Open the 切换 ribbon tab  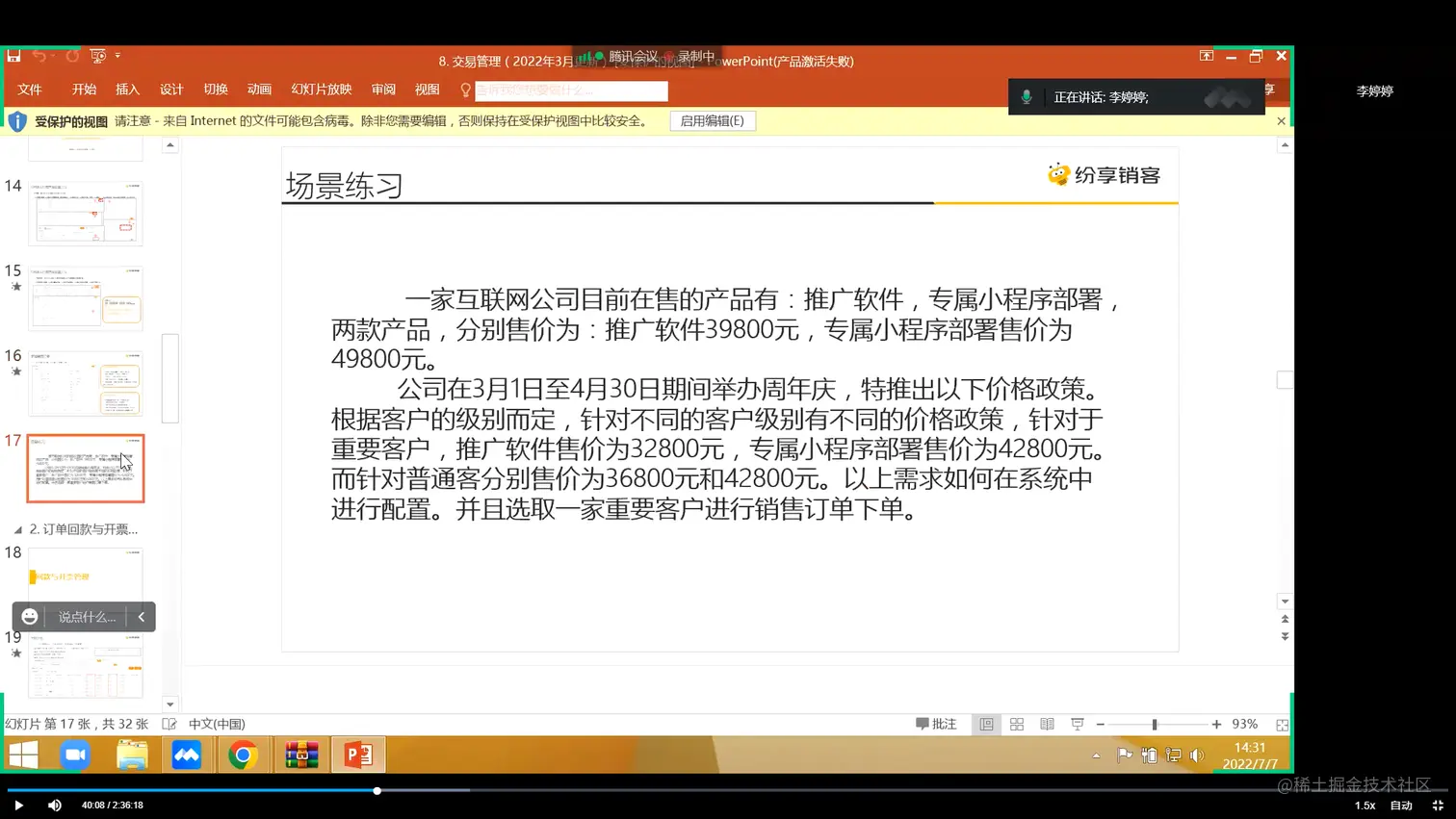(216, 90)
